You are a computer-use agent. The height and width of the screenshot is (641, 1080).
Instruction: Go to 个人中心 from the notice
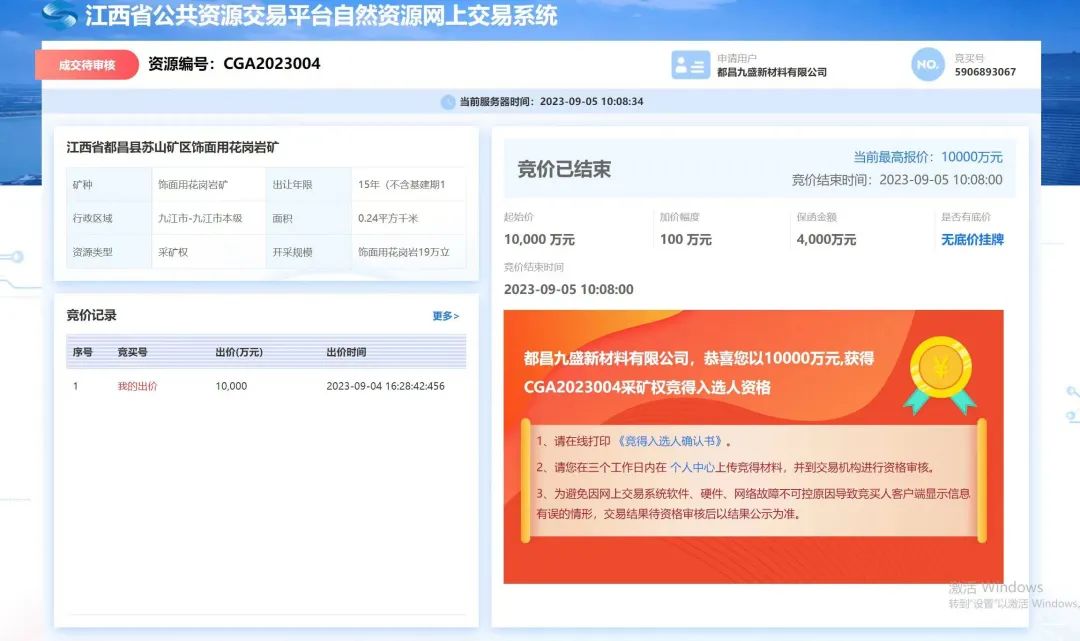click(696, 467)
